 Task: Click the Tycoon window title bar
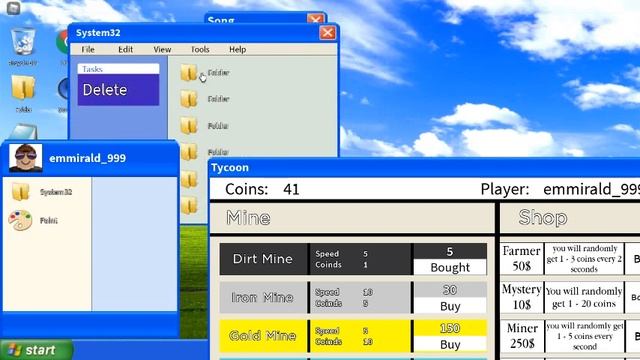point(424,168)
